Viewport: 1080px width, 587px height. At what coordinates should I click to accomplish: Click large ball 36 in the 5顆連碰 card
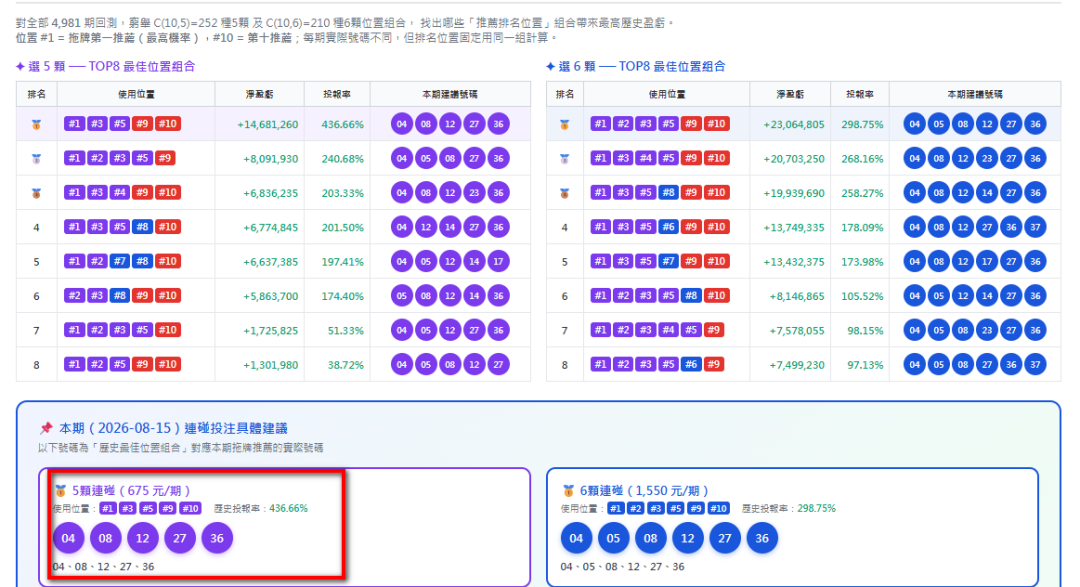217,538
